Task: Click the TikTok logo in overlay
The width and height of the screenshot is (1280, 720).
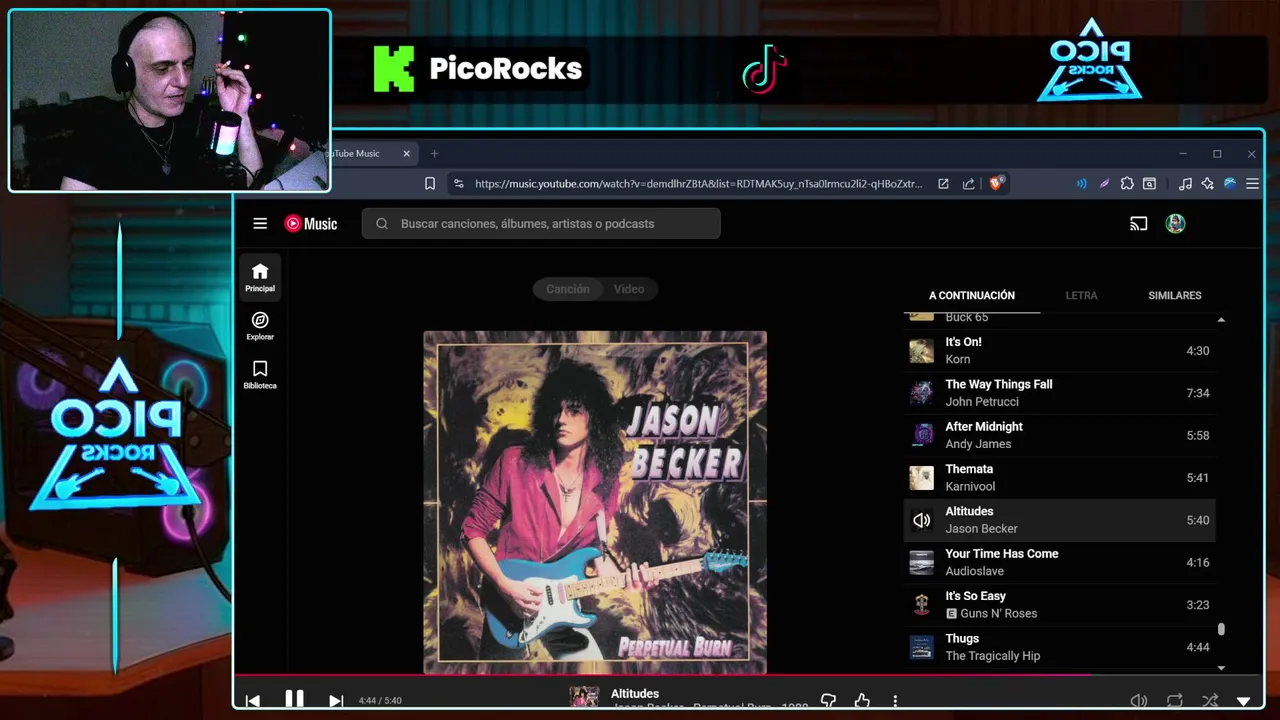Action: point(765,69)
